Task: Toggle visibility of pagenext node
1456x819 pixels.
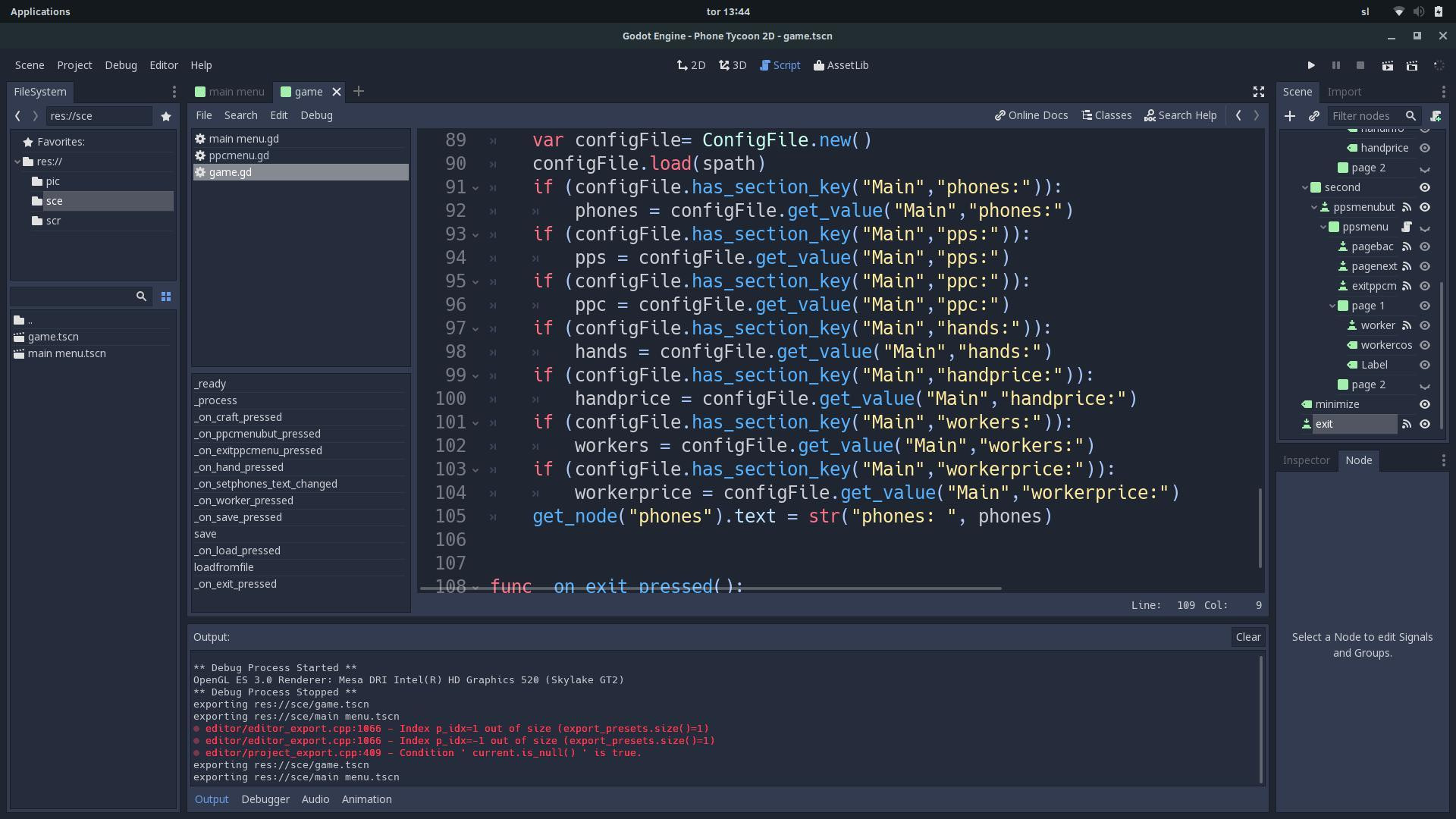Action: (x=1425, y=266)
